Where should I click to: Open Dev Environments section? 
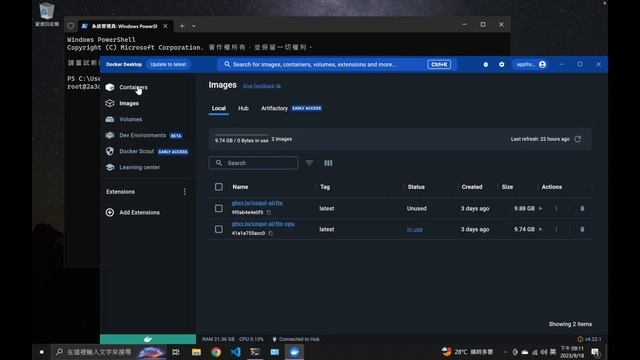click(x=143, y=135)
